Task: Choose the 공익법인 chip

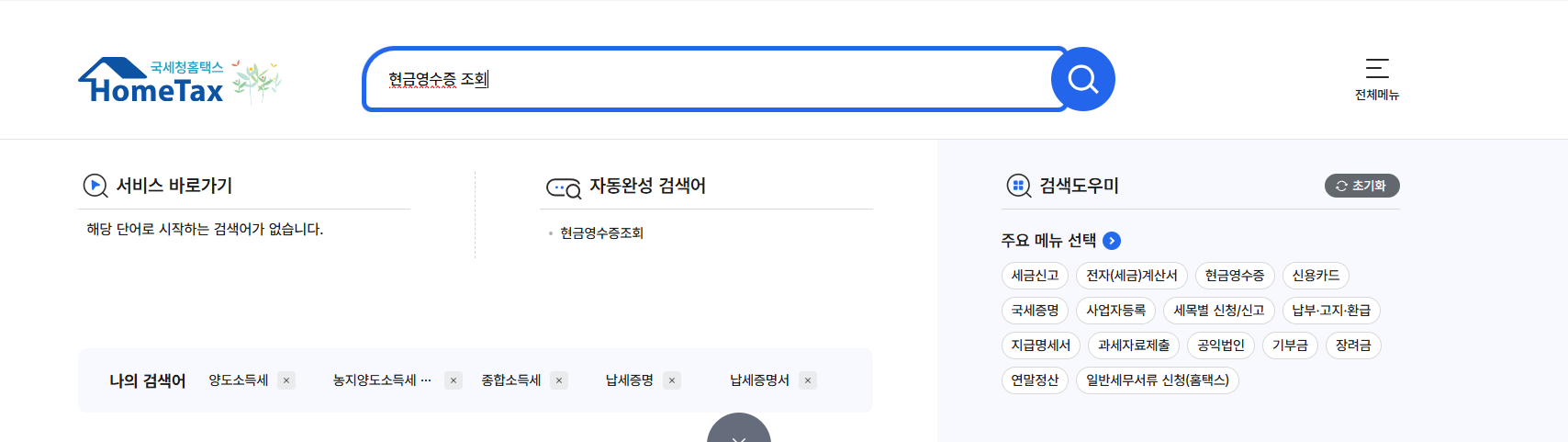Action: click(x=1221, y=346)
